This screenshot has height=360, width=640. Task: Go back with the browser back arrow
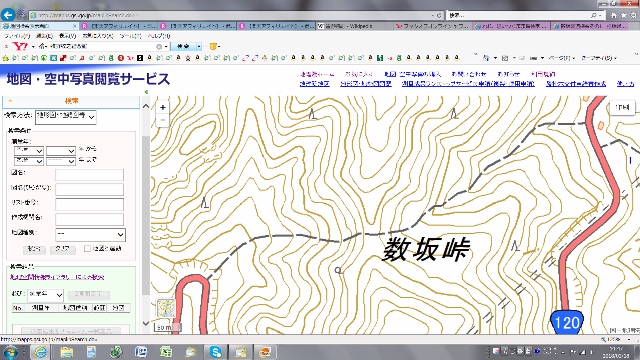click(x=8, y=15)
